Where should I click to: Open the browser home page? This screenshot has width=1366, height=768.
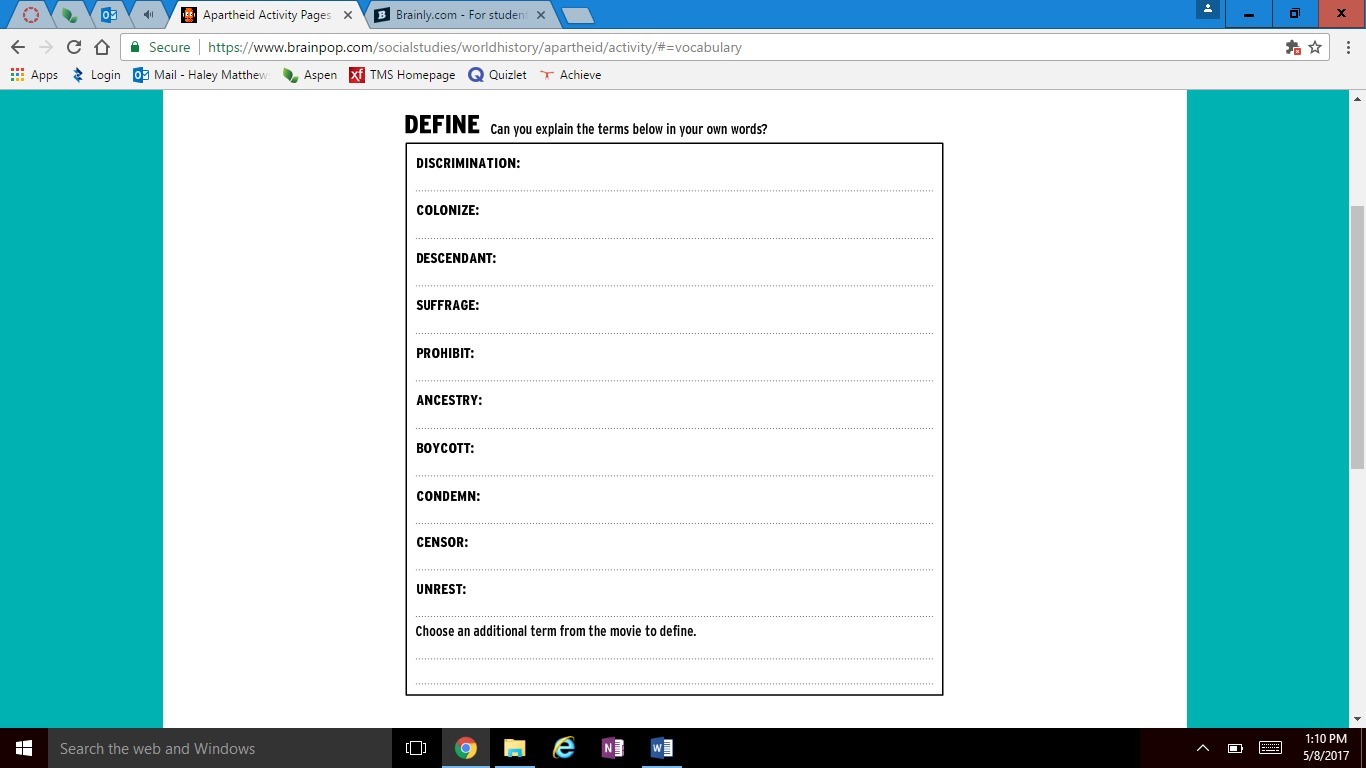coord(102,47)
